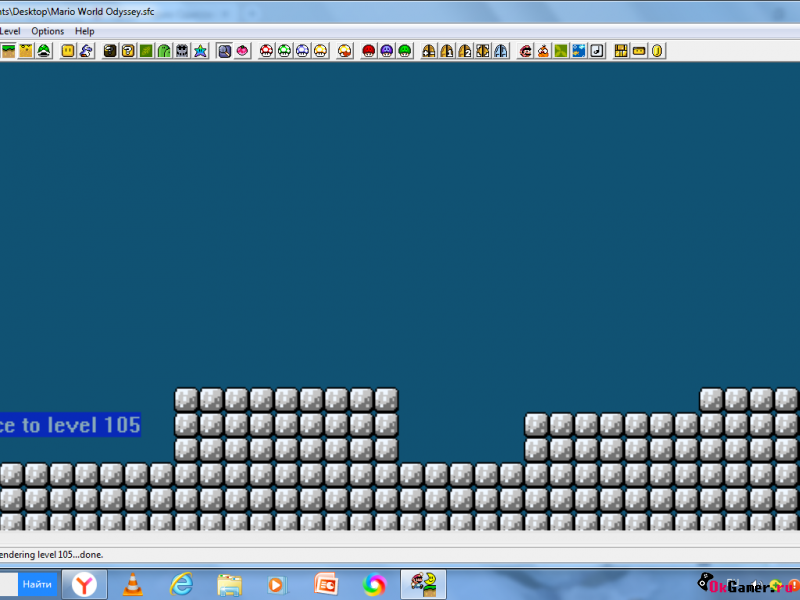800x600 pixels.
Task: Open PowerPoint from the taskbar
Action: pyautogui.click(x=326, y=585)
